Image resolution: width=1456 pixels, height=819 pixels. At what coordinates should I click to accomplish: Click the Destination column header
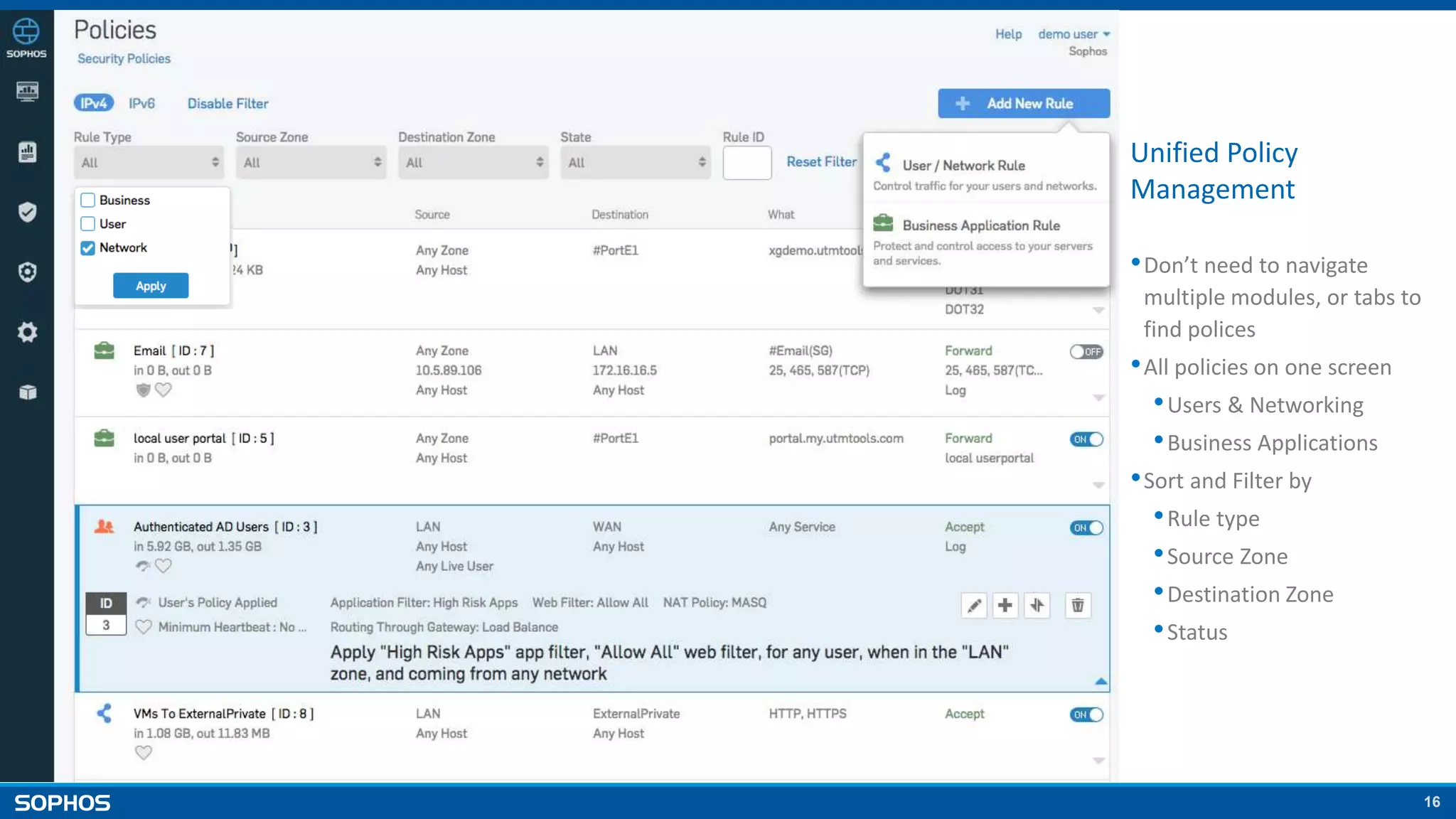pos(620,215)
